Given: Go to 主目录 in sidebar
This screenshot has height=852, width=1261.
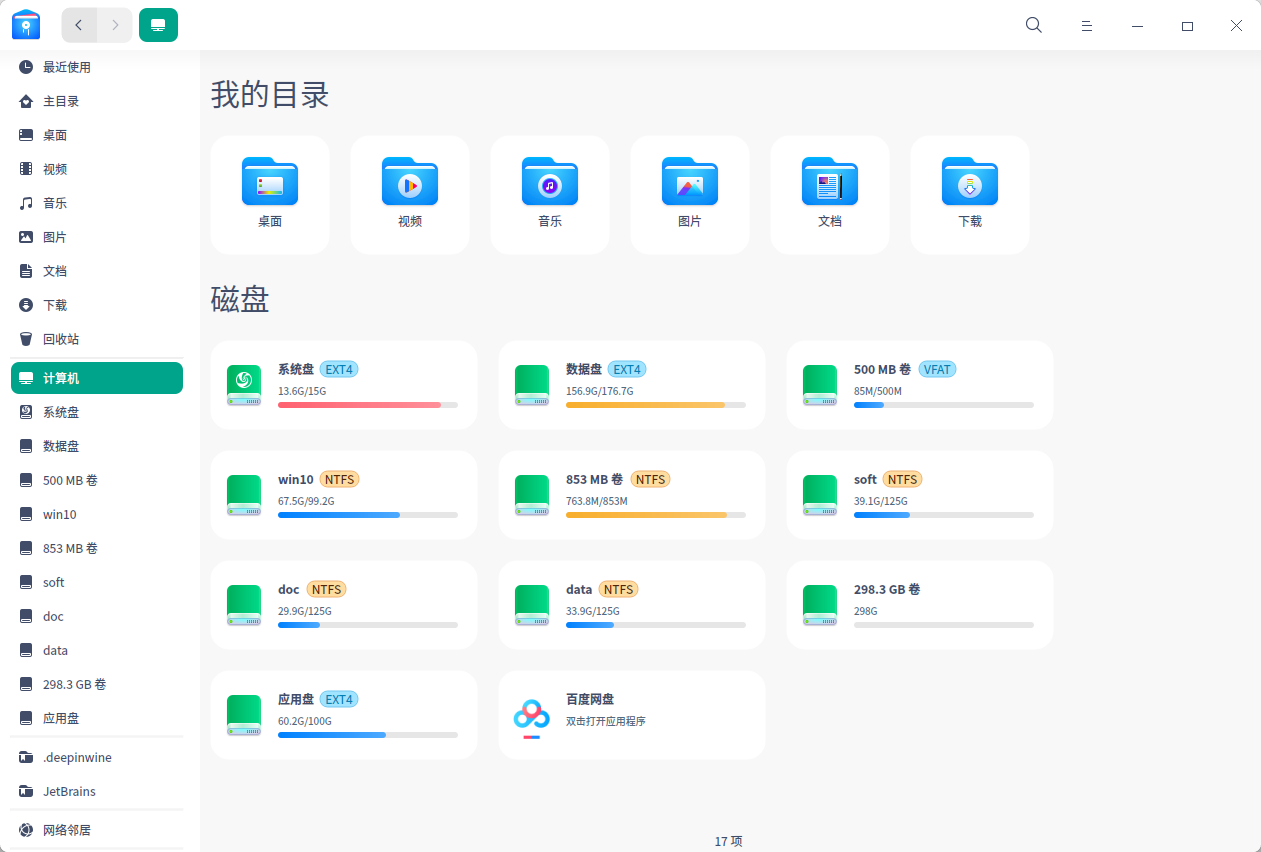Looking at the screenshot, I should tap(97, 101).
